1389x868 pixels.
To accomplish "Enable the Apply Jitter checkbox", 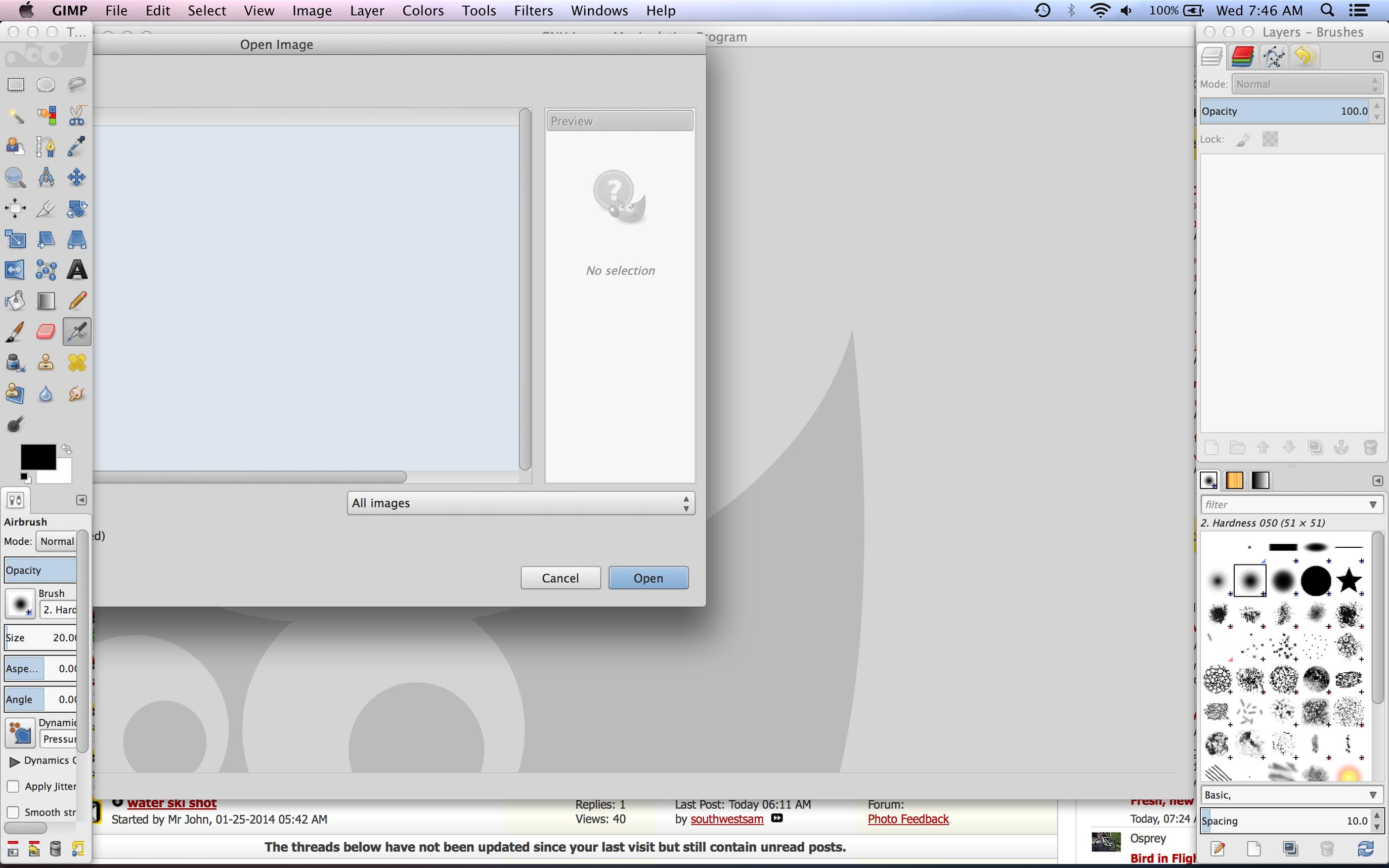I will click(13, 787).
